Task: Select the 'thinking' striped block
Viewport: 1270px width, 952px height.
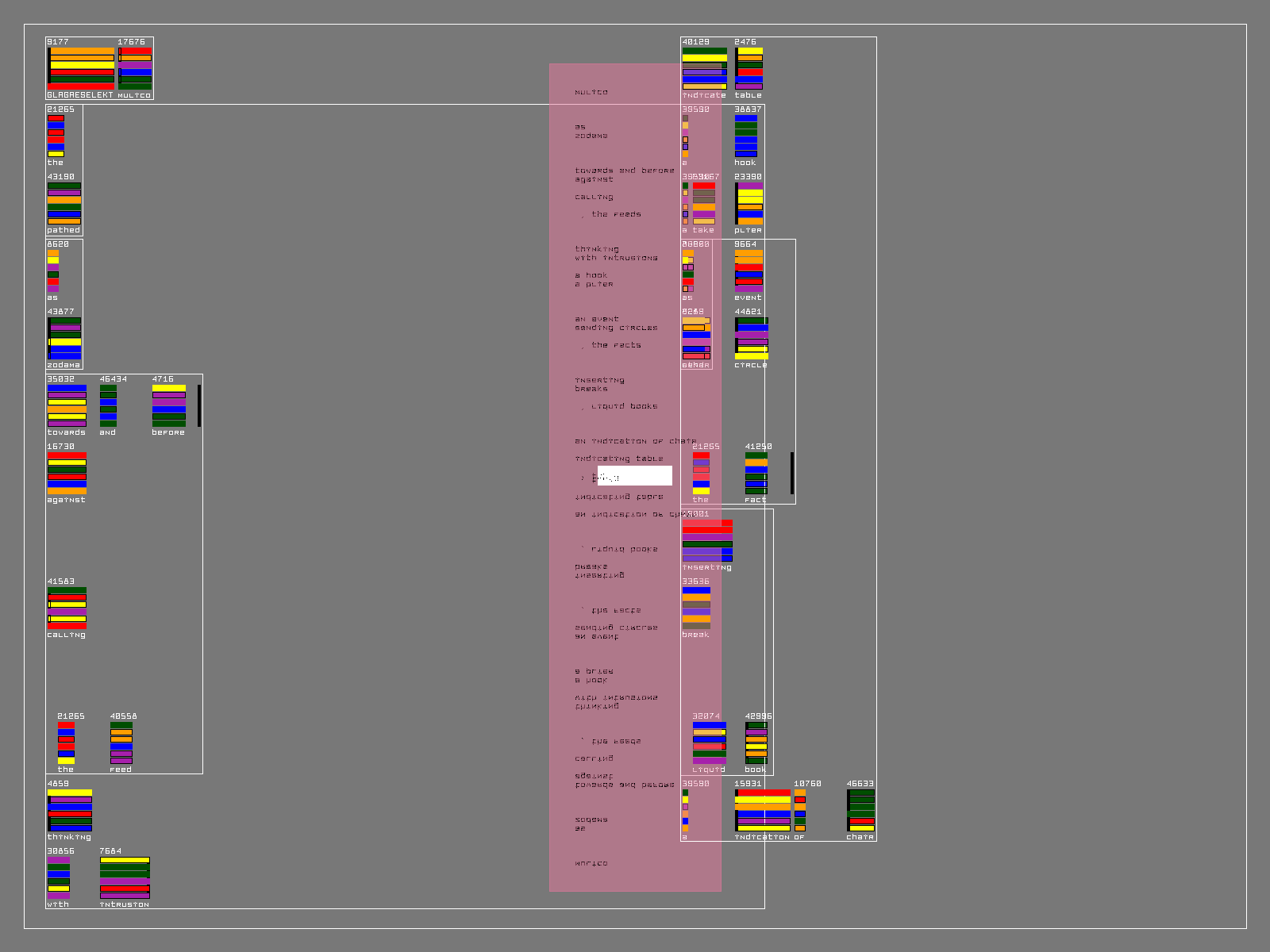Action: coord(70,810)
